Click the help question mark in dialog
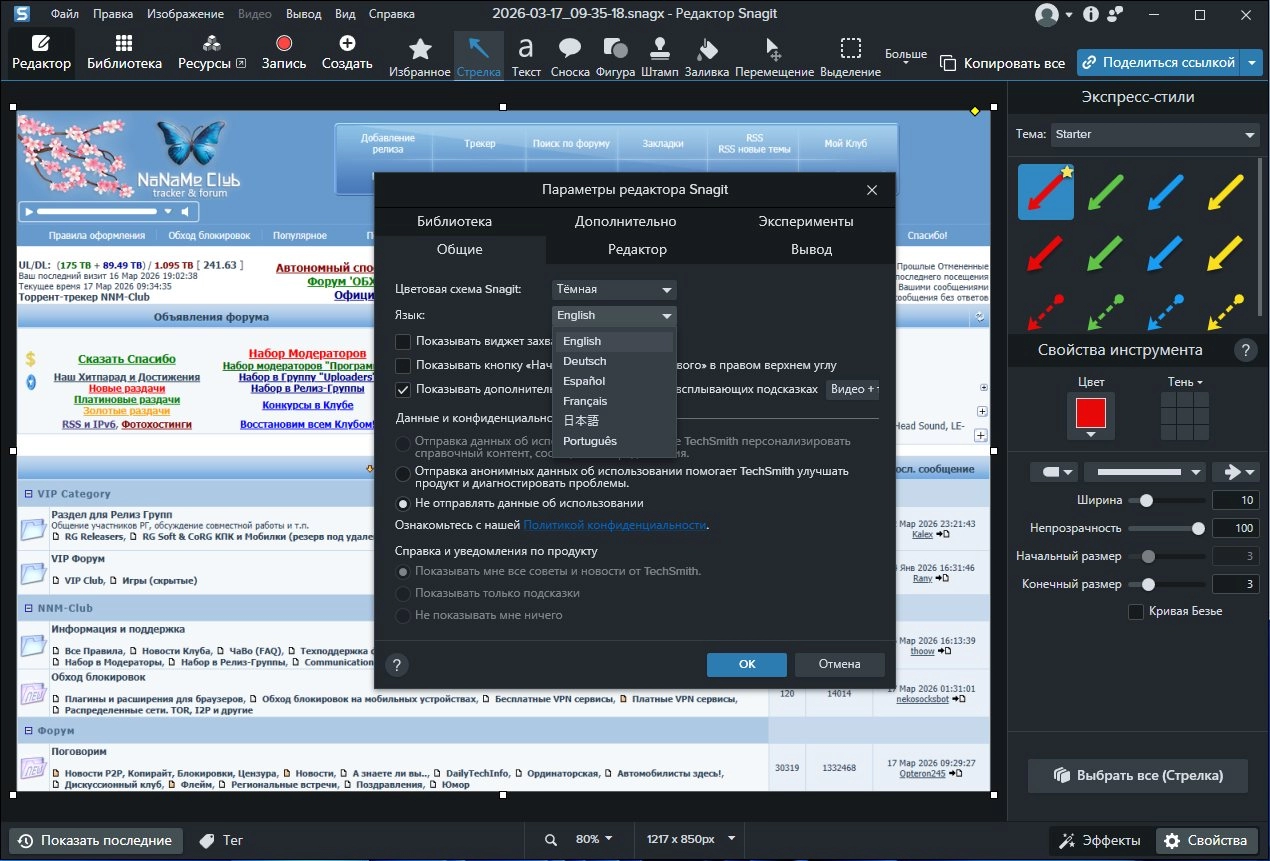Screen dimensions: 1270x861 396,665
